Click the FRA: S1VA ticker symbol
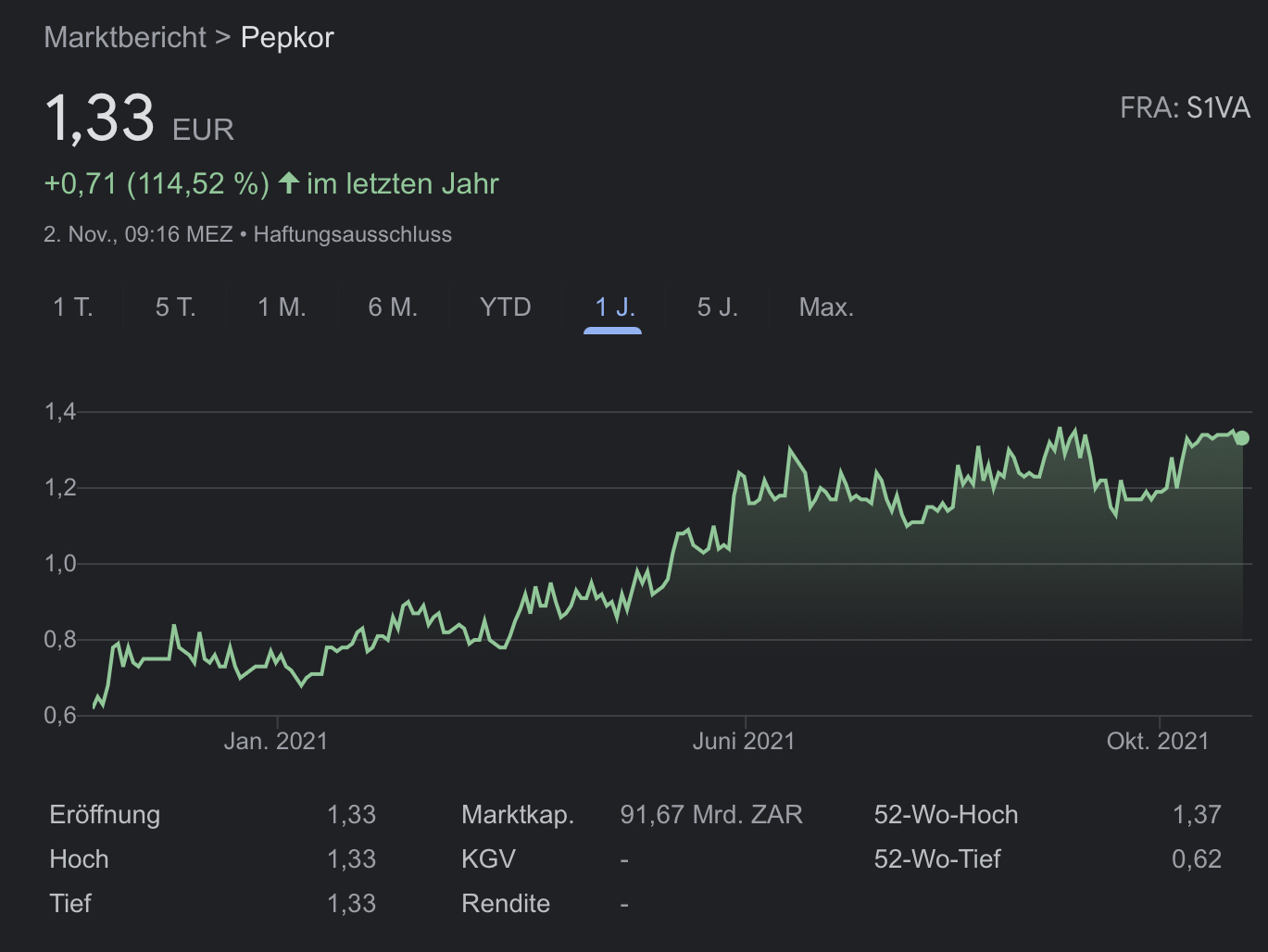The width and height of the screenshot is (1268, 952). 1185,108
